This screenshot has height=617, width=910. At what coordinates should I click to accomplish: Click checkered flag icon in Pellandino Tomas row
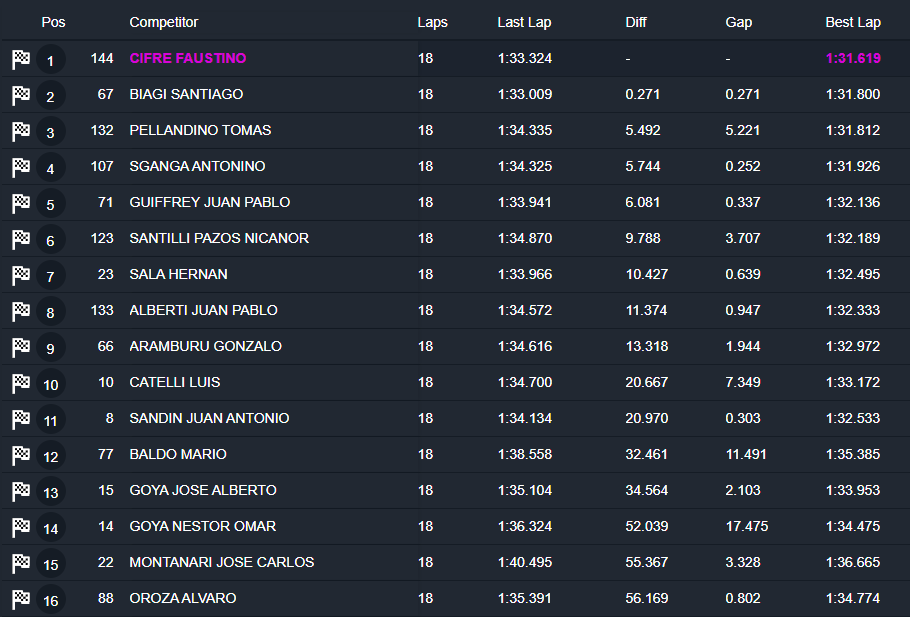point(21,131)
